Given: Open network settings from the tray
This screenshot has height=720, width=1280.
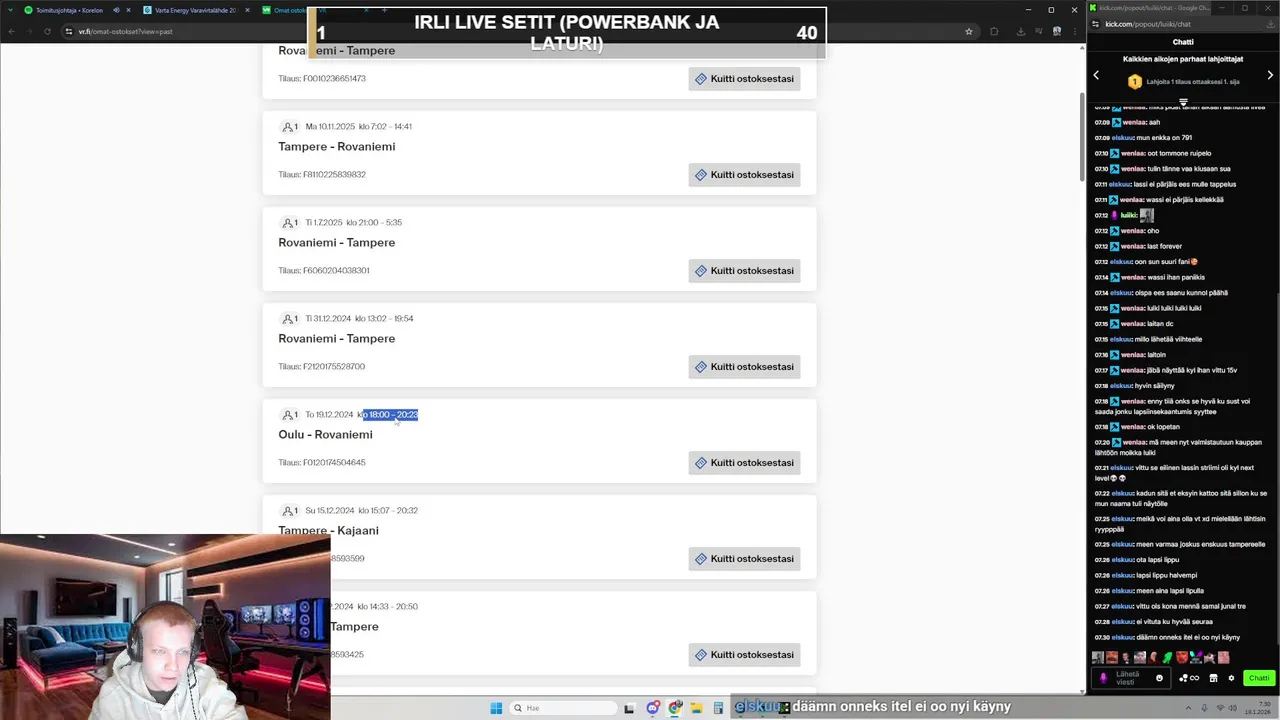Looking at the screenshot, I should (1220, 708).
